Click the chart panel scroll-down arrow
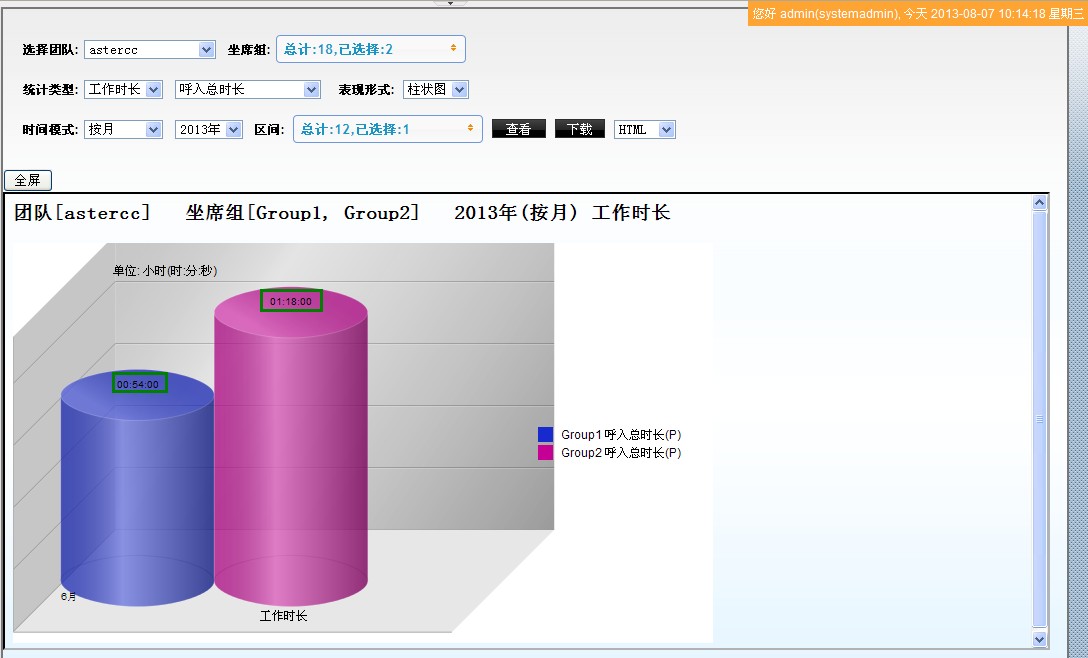This screenshot has height=658, width=1088. click(x=1039, y=639)
